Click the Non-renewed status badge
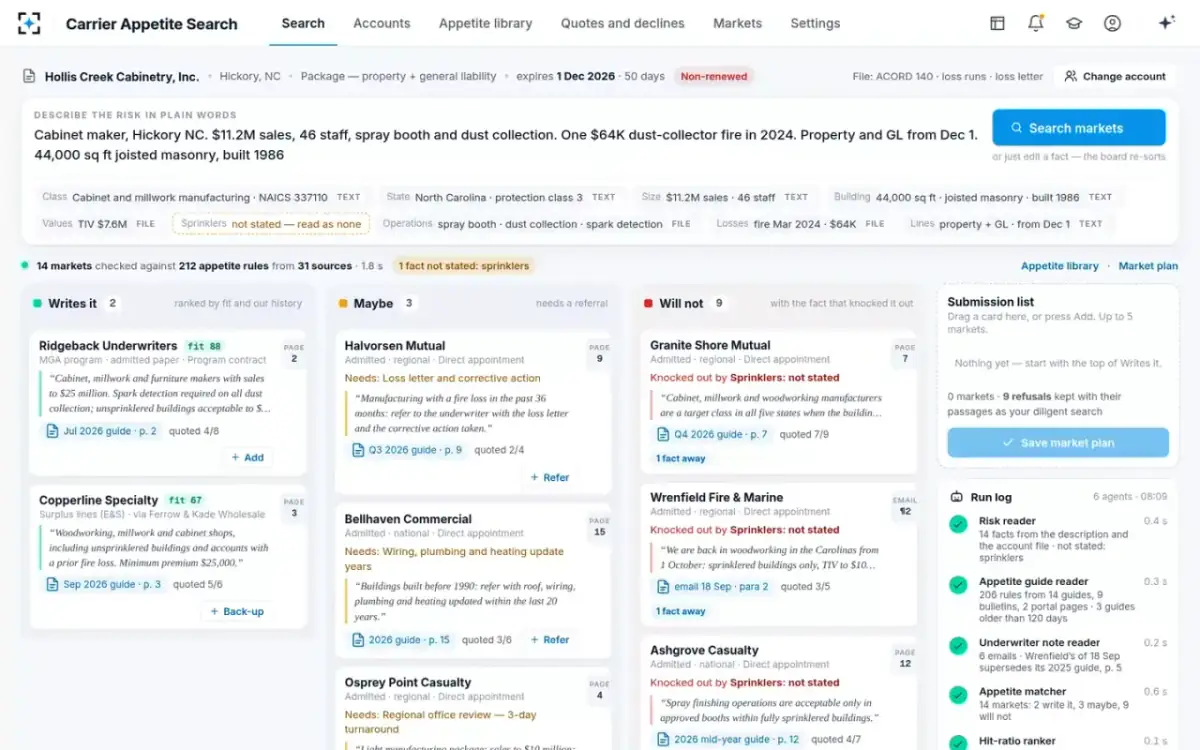 (714, 76)
